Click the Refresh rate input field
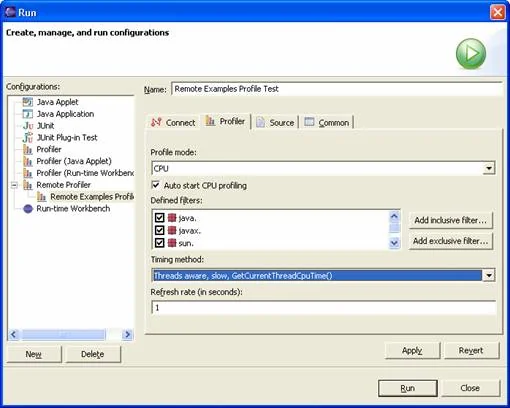The height and width of the screenshot is (408, 510). [323, 307]
